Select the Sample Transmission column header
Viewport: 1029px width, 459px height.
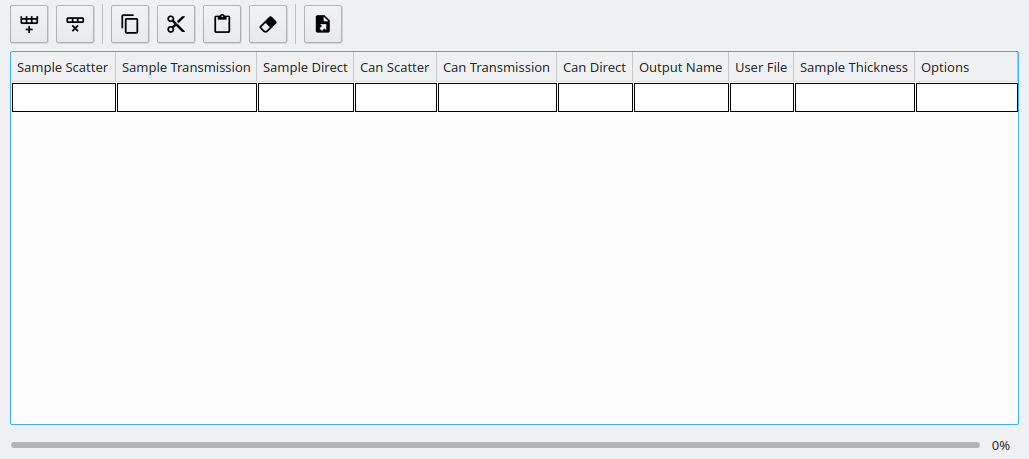[x=186, y=67]
